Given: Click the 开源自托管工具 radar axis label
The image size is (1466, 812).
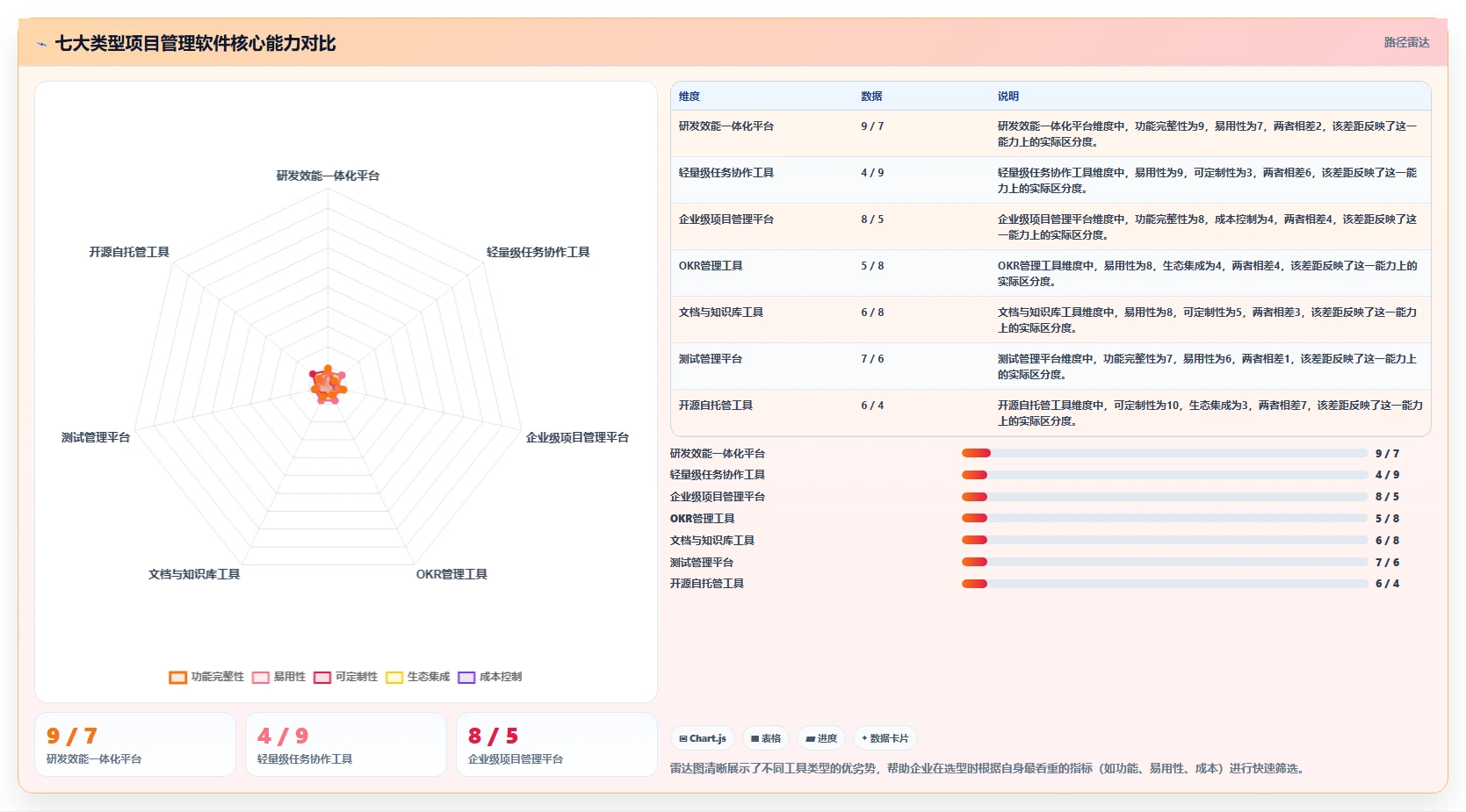Looking at the screenshot, I should tap(129, 252).
